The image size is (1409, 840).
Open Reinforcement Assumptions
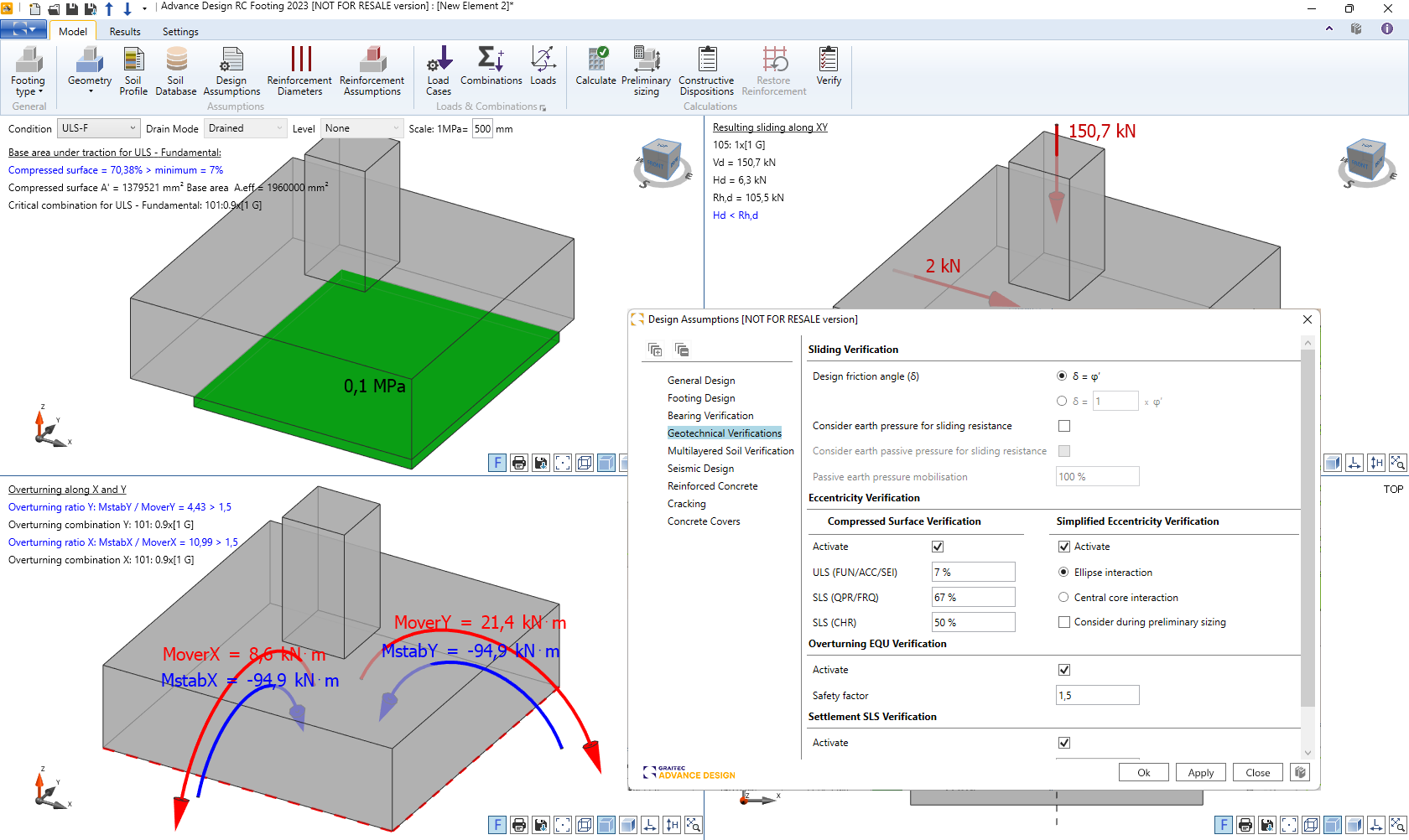(372, 71)
